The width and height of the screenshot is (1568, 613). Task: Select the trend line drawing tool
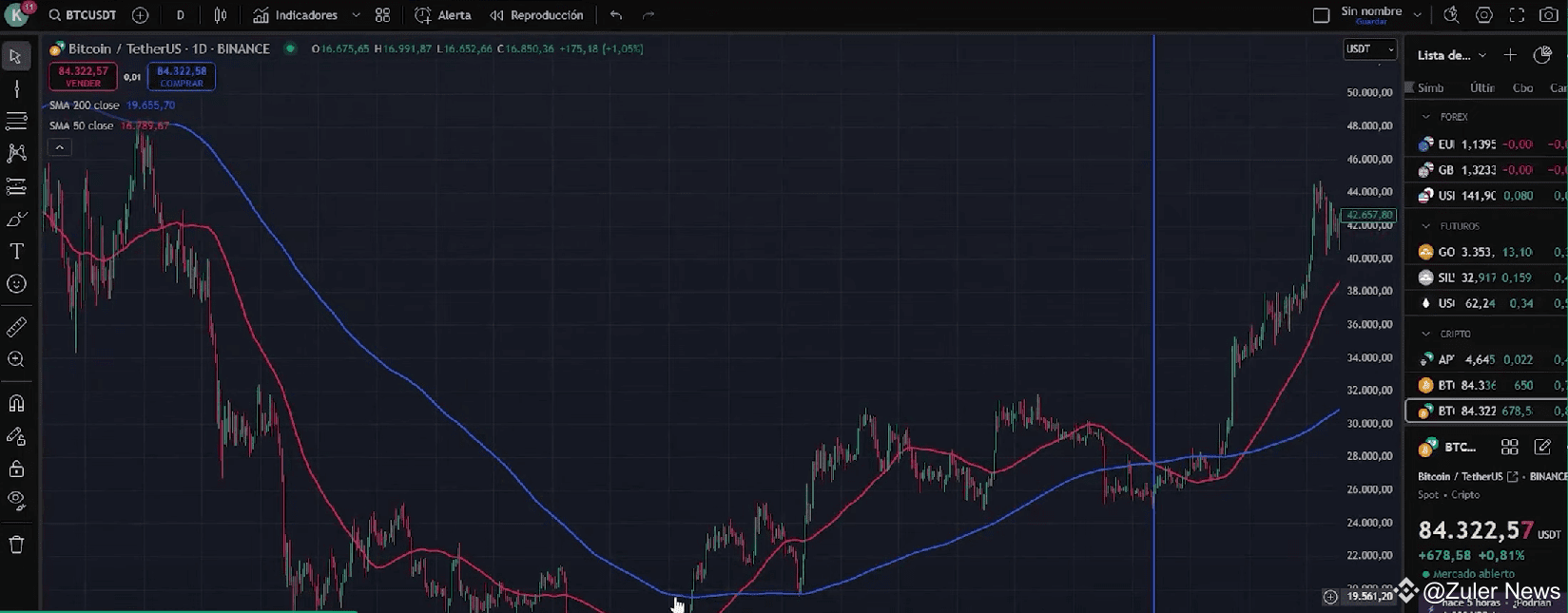(x=16, y=89)
